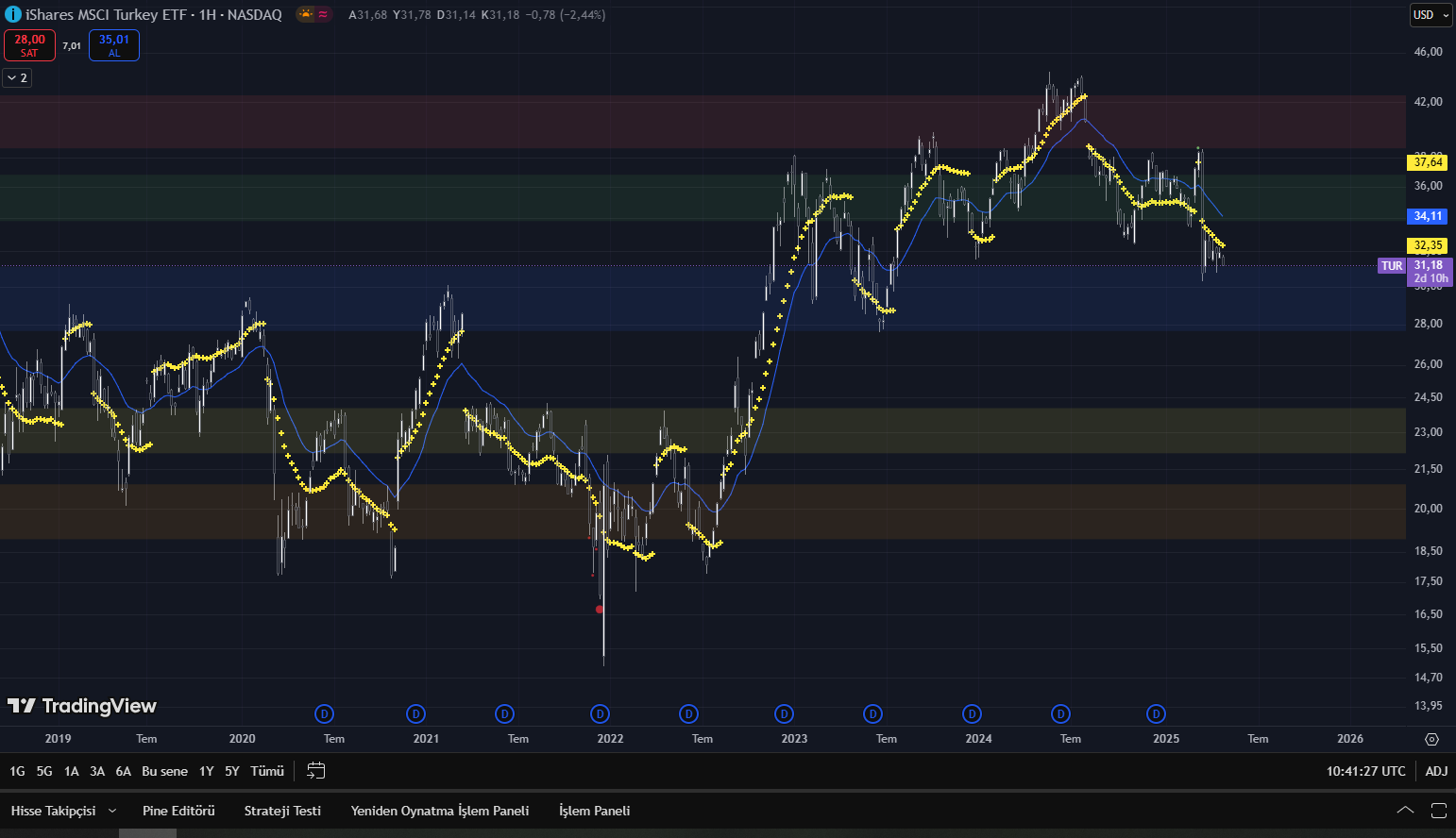The image size is (1456, 838).
Task: Expand the collapsed indicators legend showing 2
Action: coord(18,77)
